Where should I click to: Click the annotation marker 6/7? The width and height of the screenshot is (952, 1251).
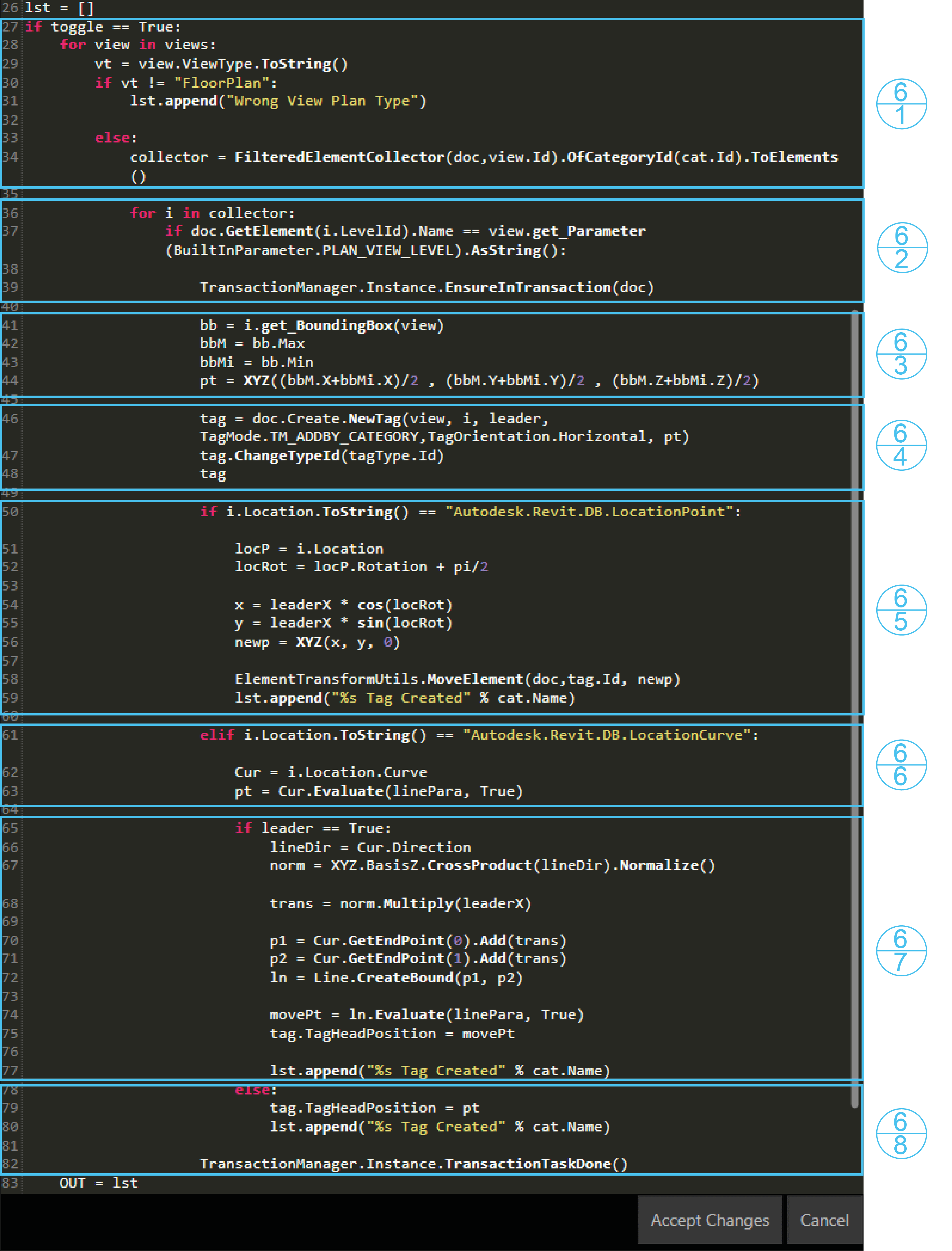(901, 951)
